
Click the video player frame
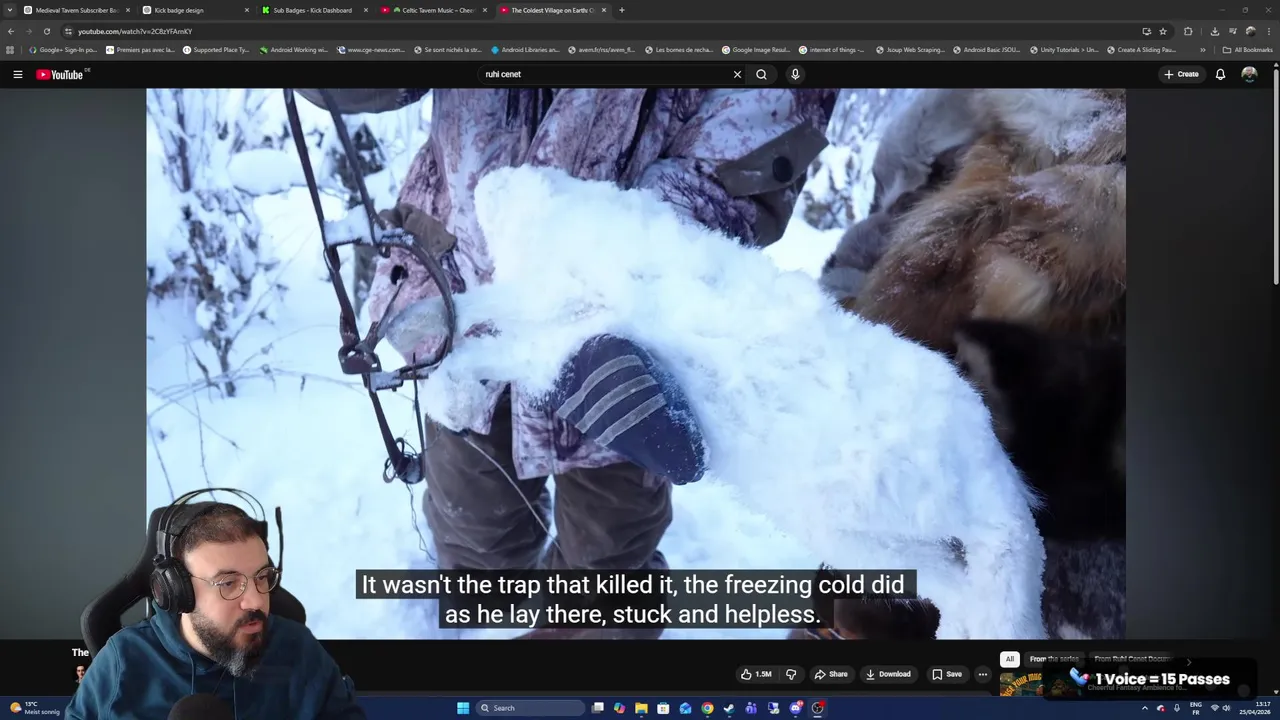(x=636, y=363)
